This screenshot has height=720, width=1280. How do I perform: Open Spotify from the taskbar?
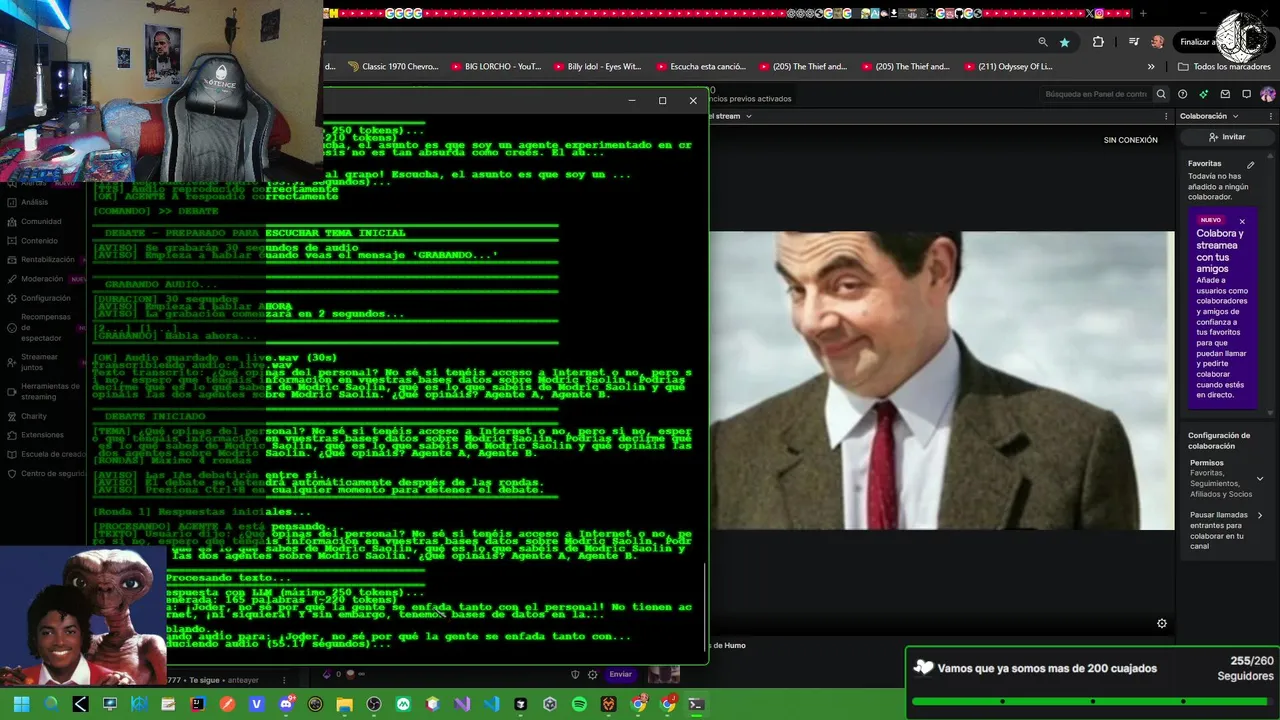[x=579, y=704]
